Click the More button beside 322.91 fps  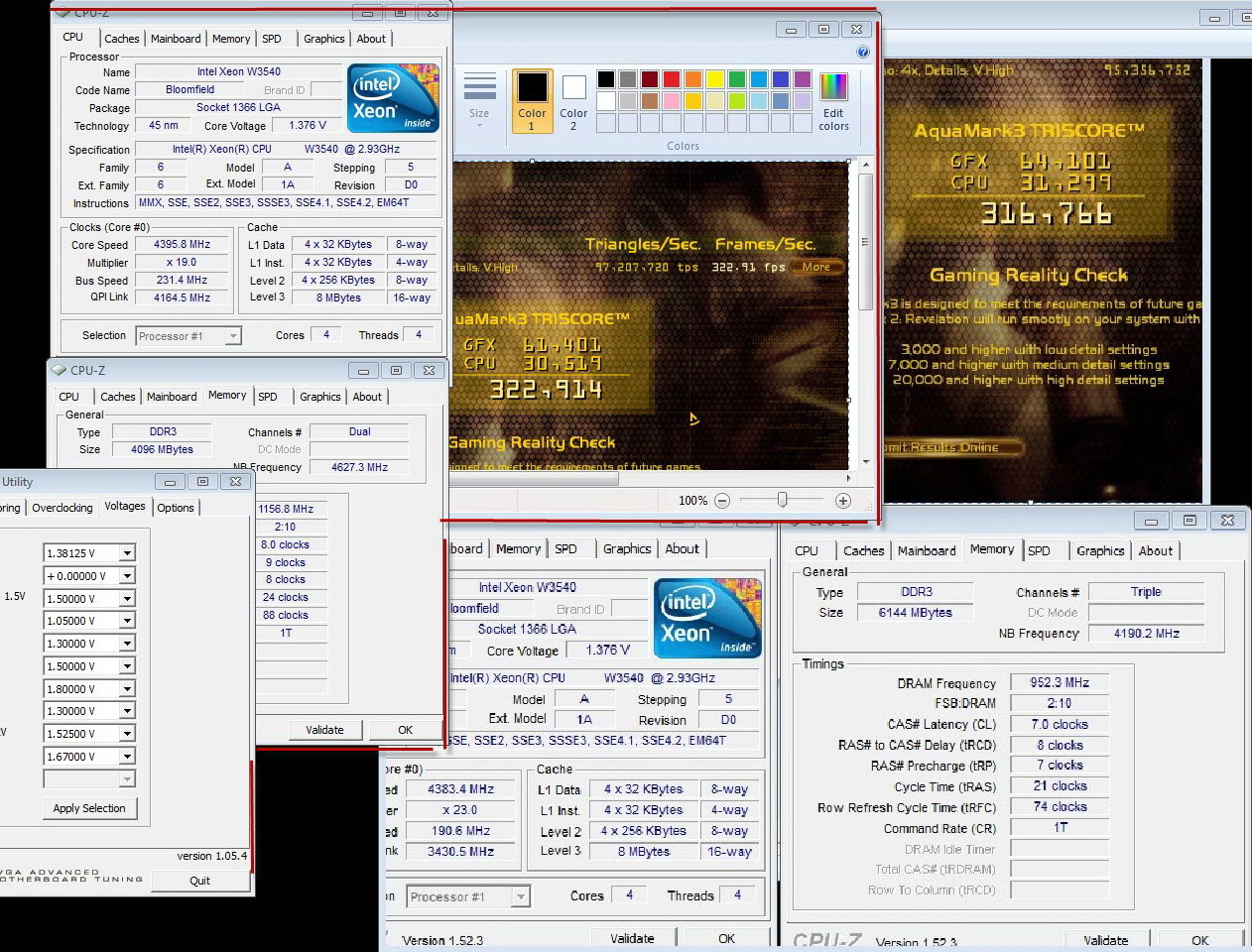tap(818, 267)
